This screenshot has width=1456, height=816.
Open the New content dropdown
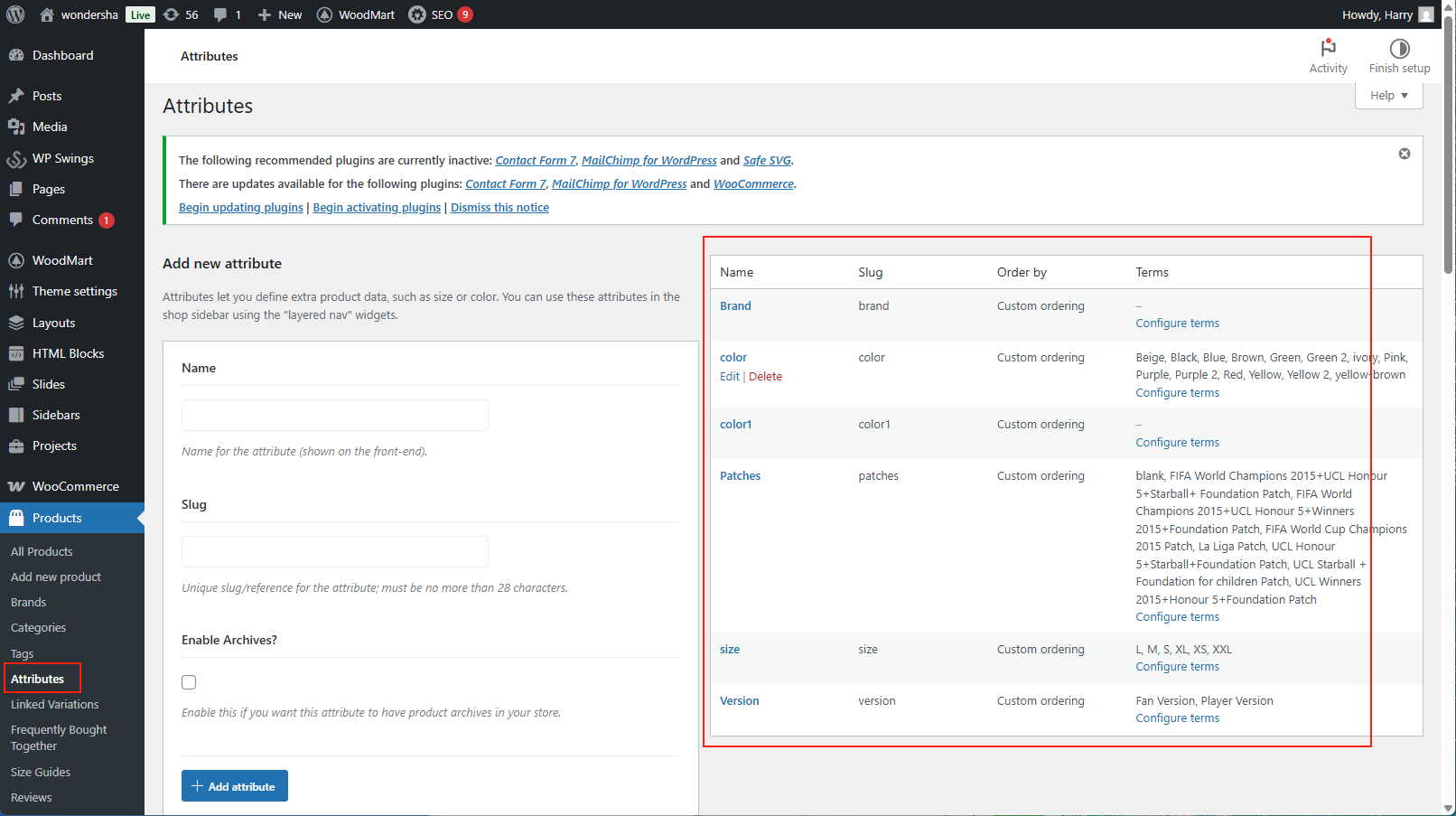[x=280, y=14]
